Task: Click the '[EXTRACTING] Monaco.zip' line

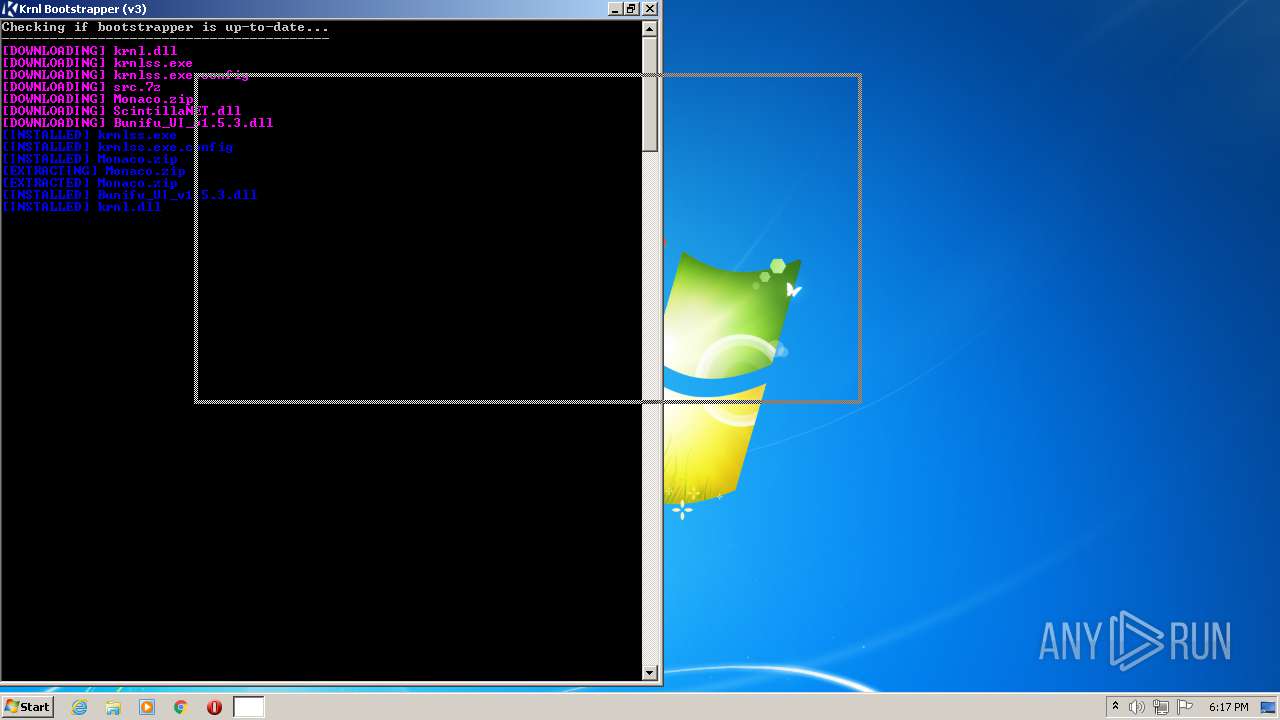Action: pos(94,171)
